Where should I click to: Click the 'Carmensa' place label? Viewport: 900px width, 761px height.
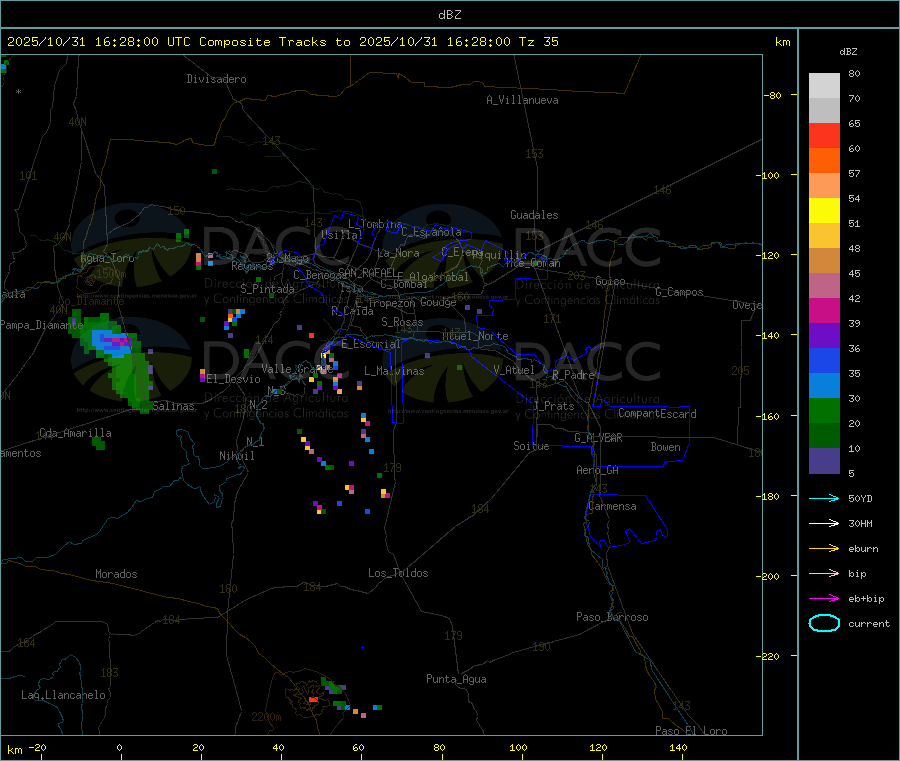(x=612, y=506)
